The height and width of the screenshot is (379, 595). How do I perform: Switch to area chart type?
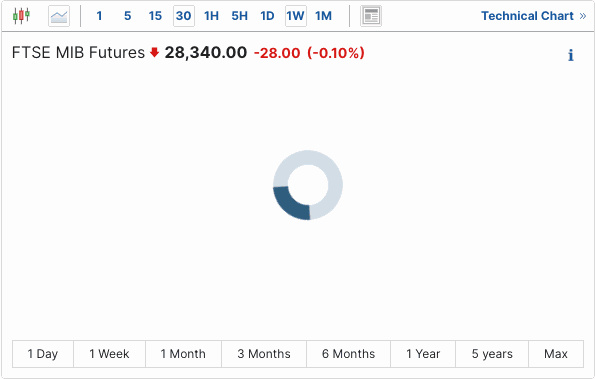tap(59, 16)
